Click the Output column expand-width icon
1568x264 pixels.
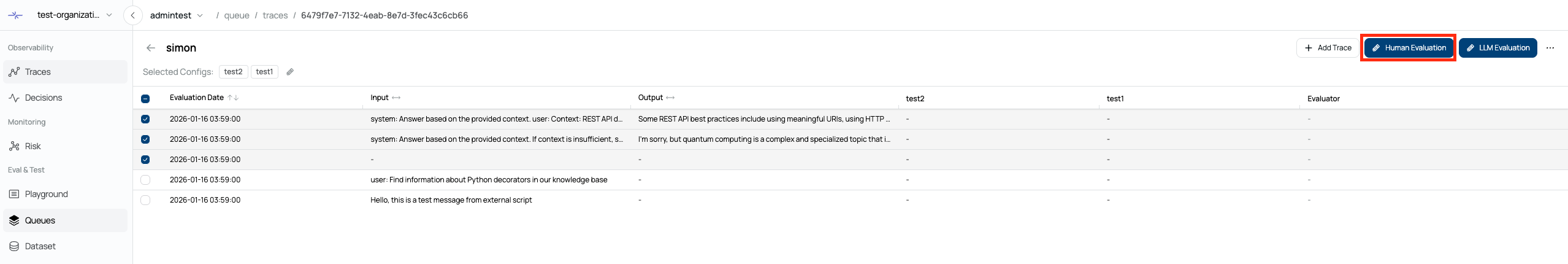pyautogui.click(x=670, y=98)
